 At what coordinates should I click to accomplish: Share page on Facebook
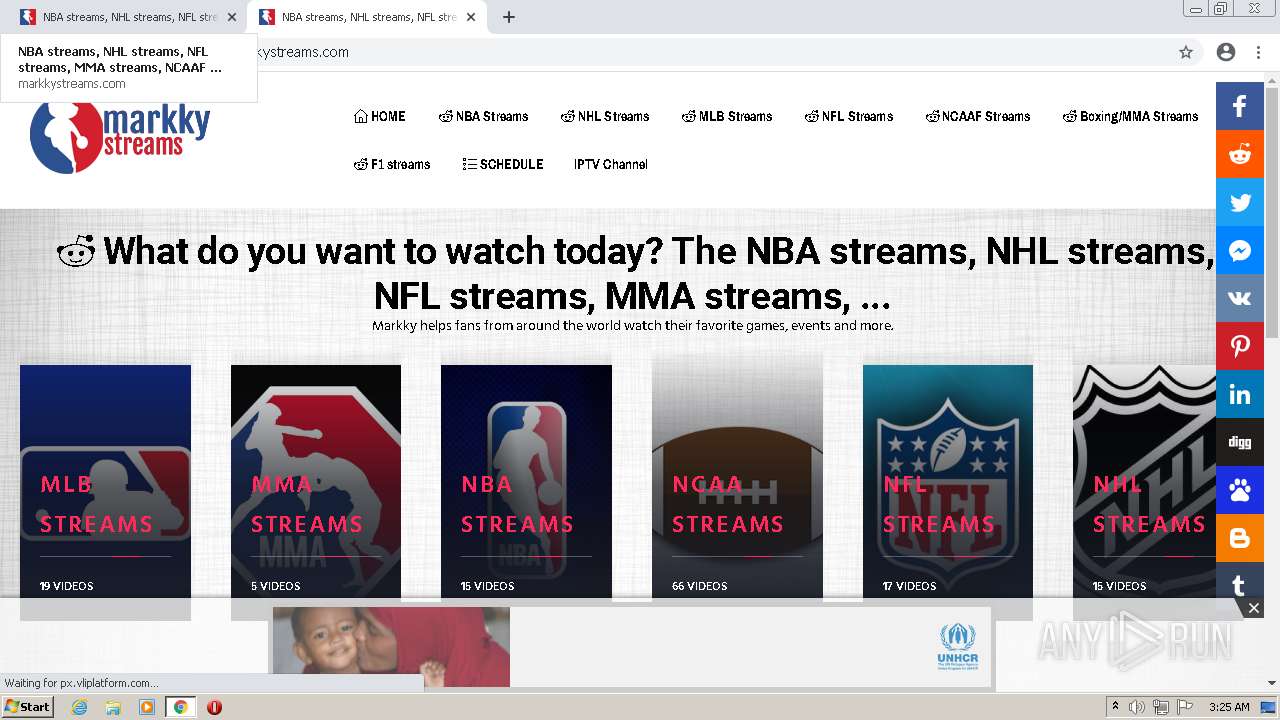[1240, 106]
